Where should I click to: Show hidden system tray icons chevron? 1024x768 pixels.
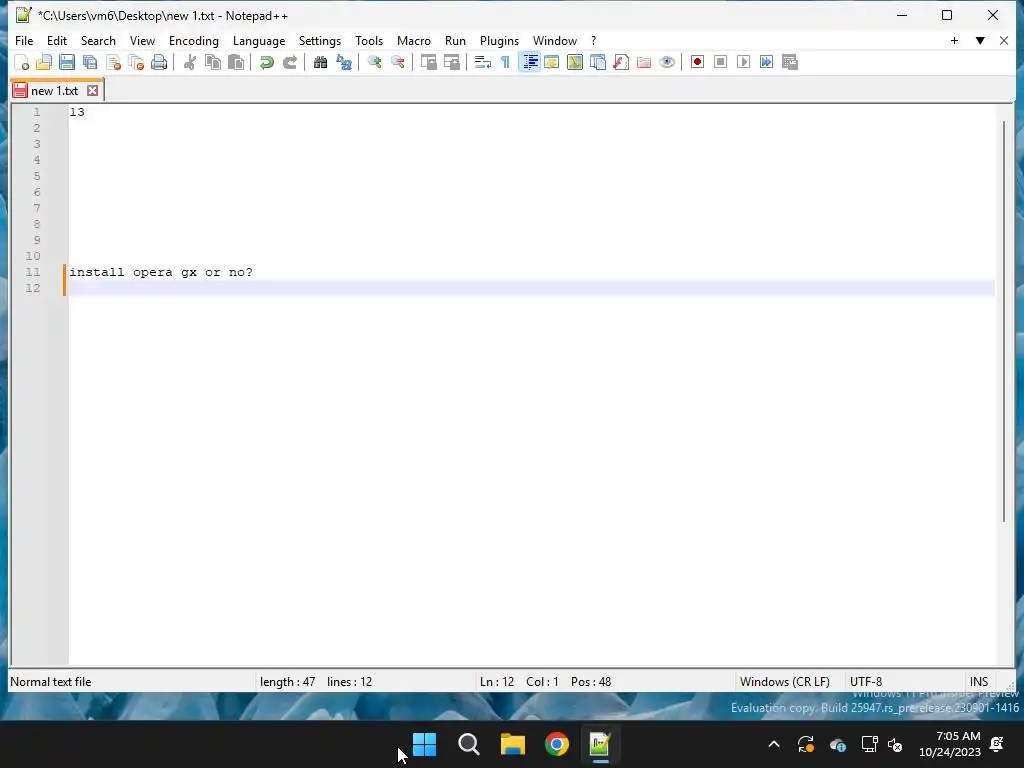[x=774, y=744]
